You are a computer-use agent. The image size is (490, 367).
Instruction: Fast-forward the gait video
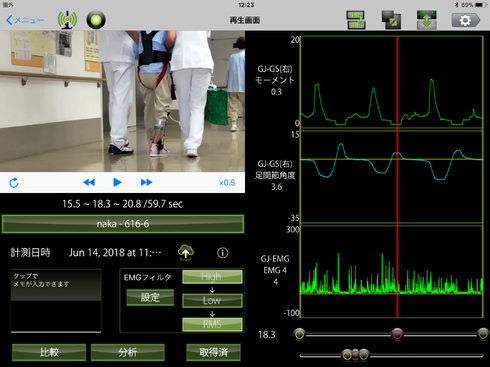[146, 182]
